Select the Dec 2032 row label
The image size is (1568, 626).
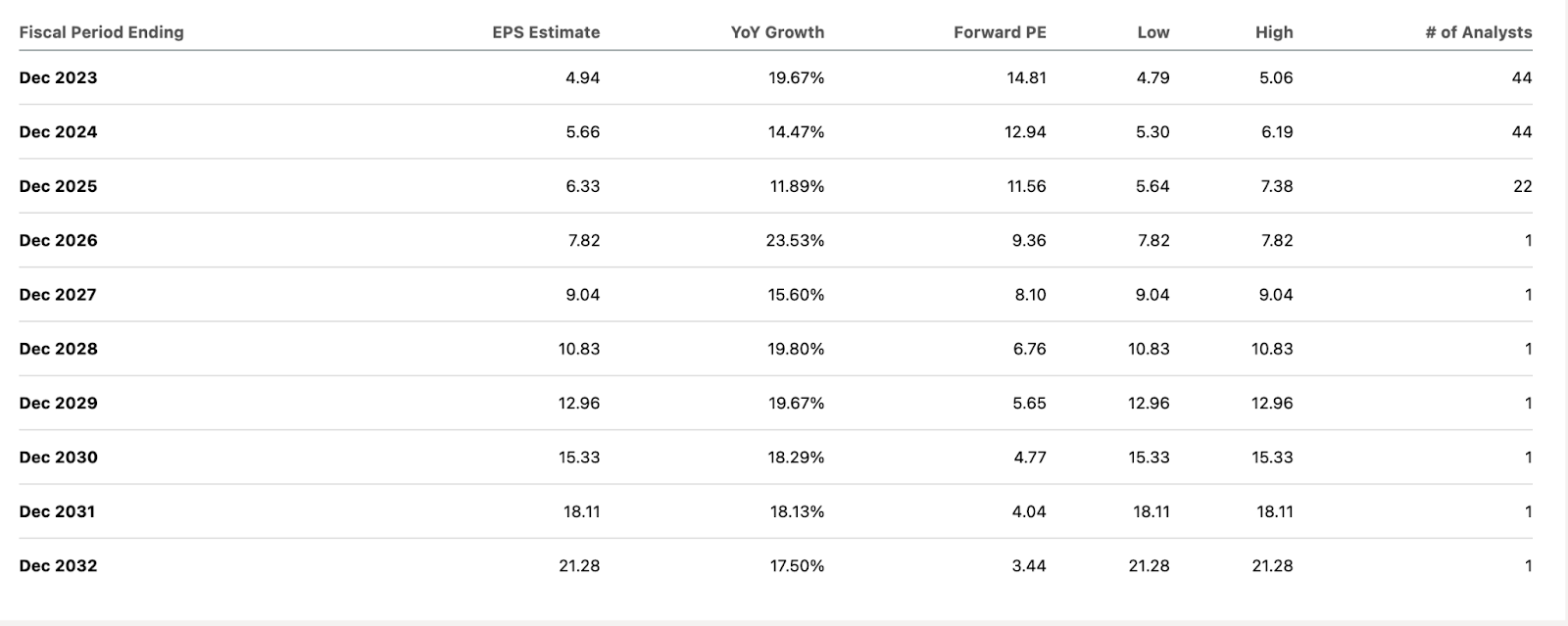(x=58, y=565)
